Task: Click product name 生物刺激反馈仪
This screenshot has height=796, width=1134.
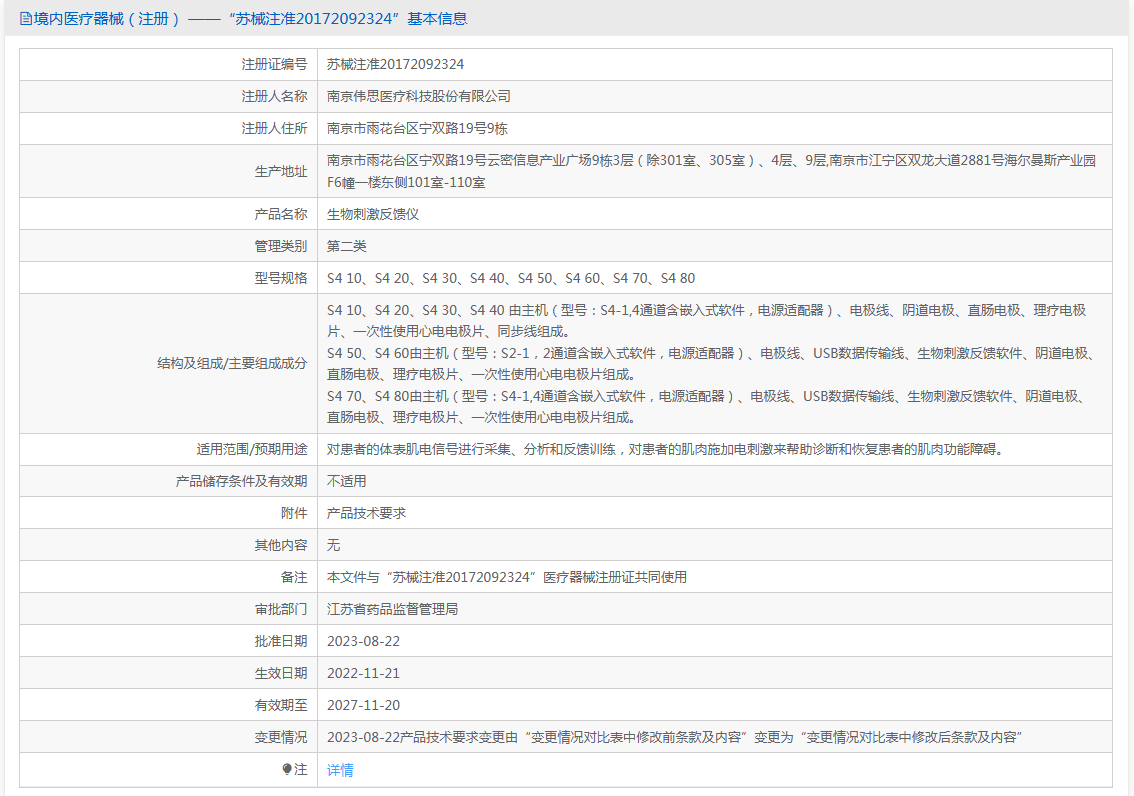Action: click(x=373, y=214)
